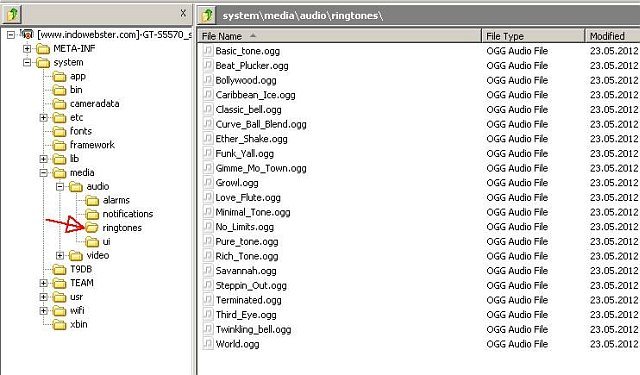Expand the video folder node

click(60, 256)
